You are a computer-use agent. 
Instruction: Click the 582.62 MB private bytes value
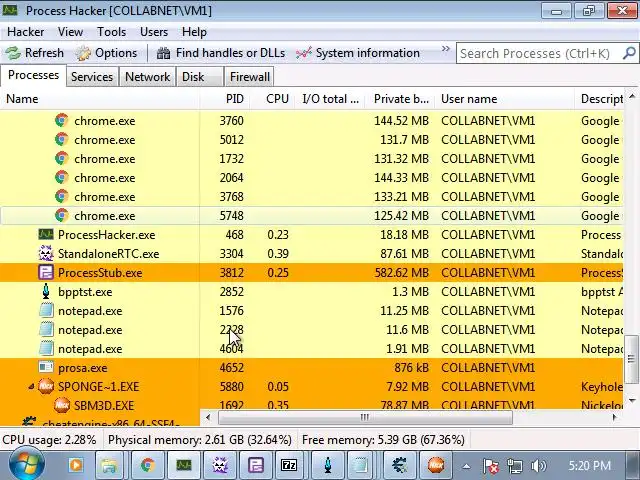tap(402, 273)
